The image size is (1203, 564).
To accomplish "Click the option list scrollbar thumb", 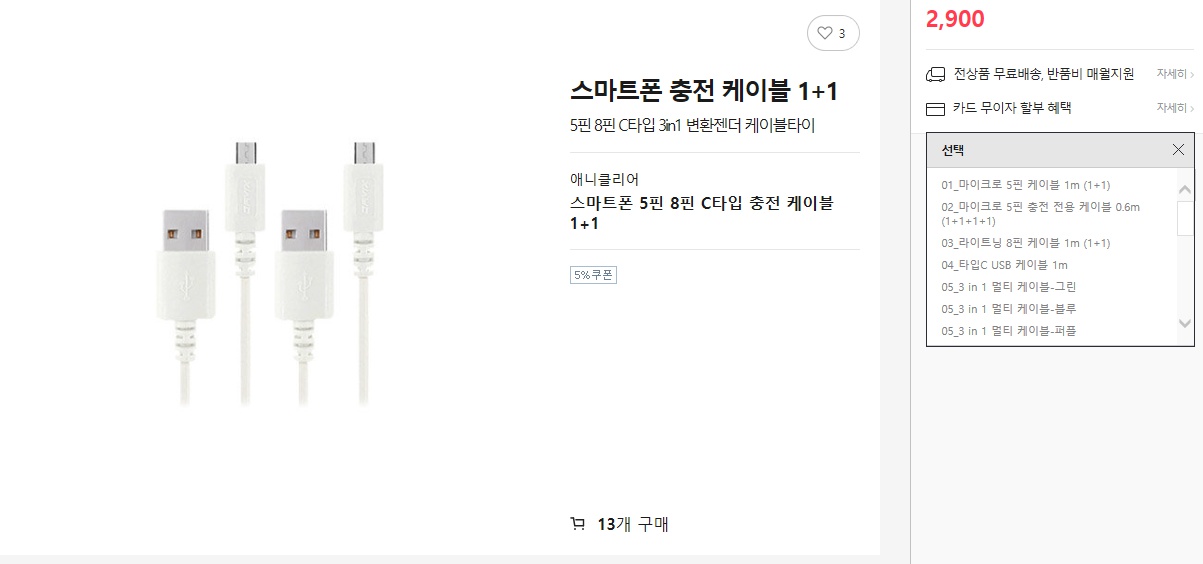I will tap(1185, 218).
